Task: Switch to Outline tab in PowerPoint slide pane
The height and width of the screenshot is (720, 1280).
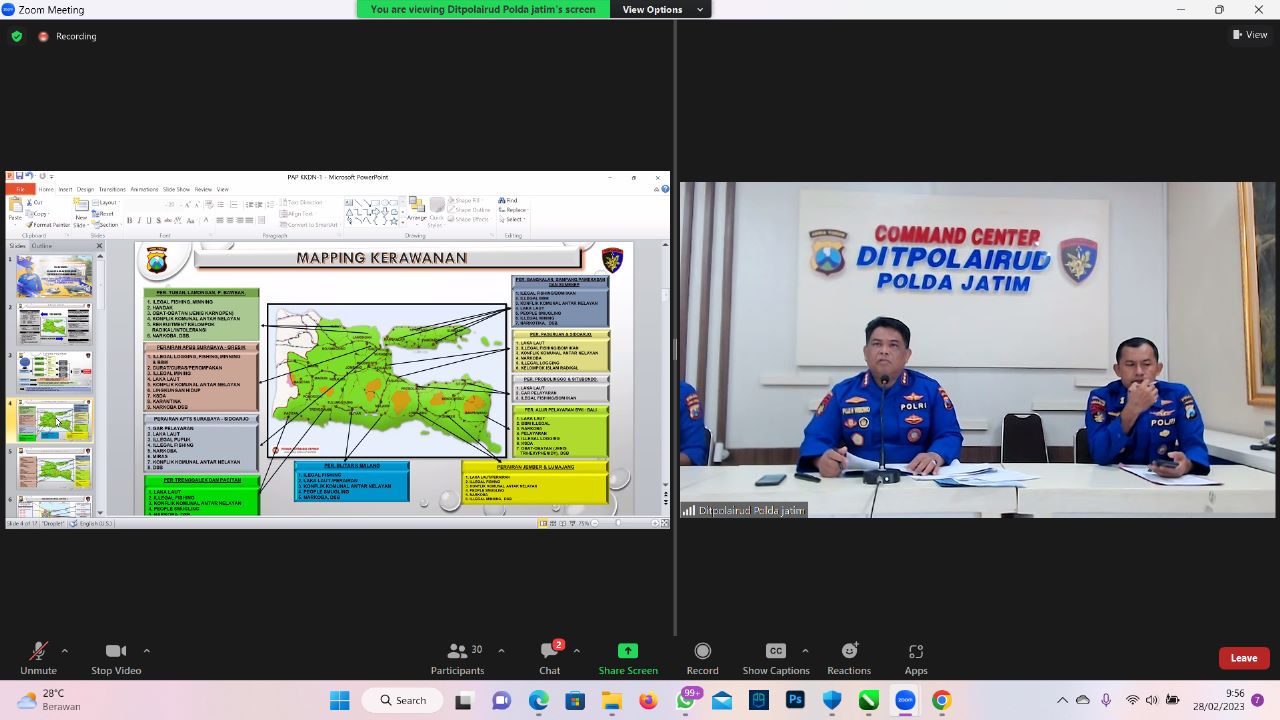Action: (42, 245)
